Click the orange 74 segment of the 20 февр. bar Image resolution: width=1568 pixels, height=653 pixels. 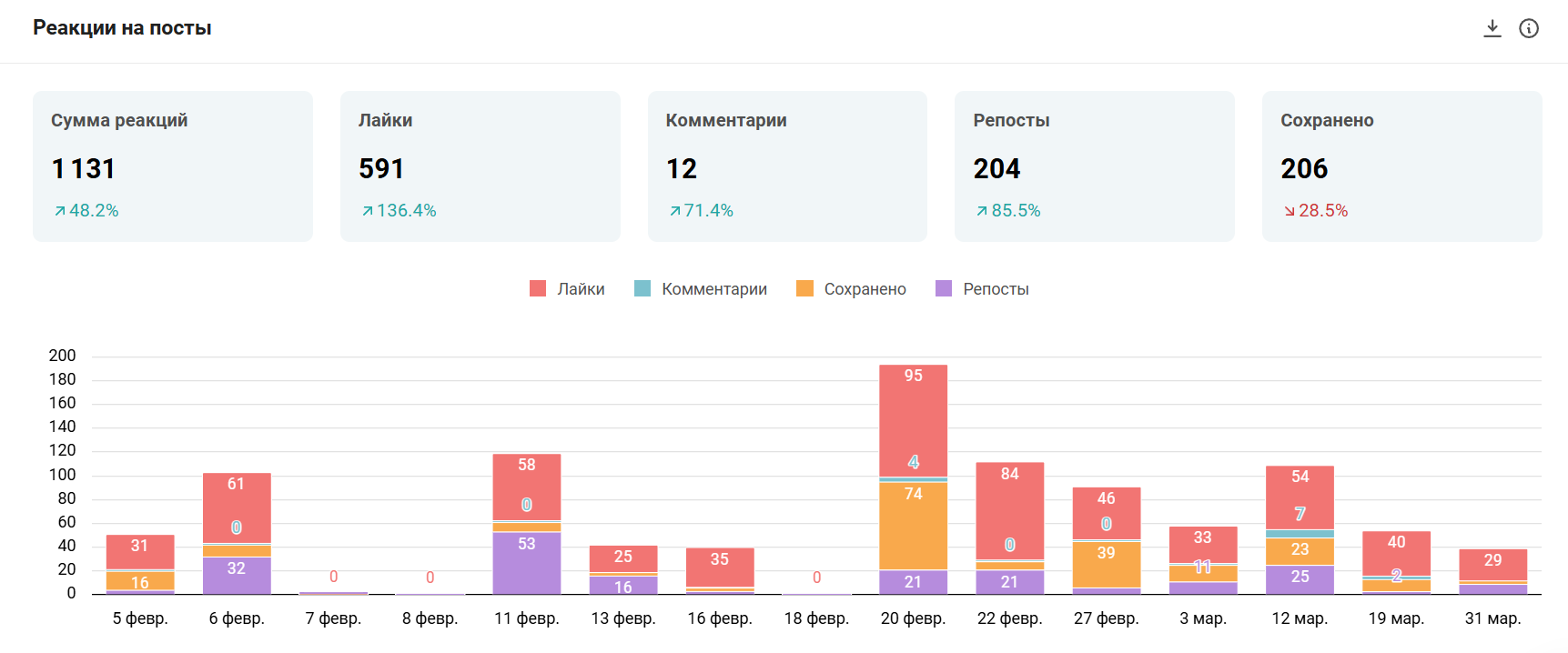[x=913, y=526]
